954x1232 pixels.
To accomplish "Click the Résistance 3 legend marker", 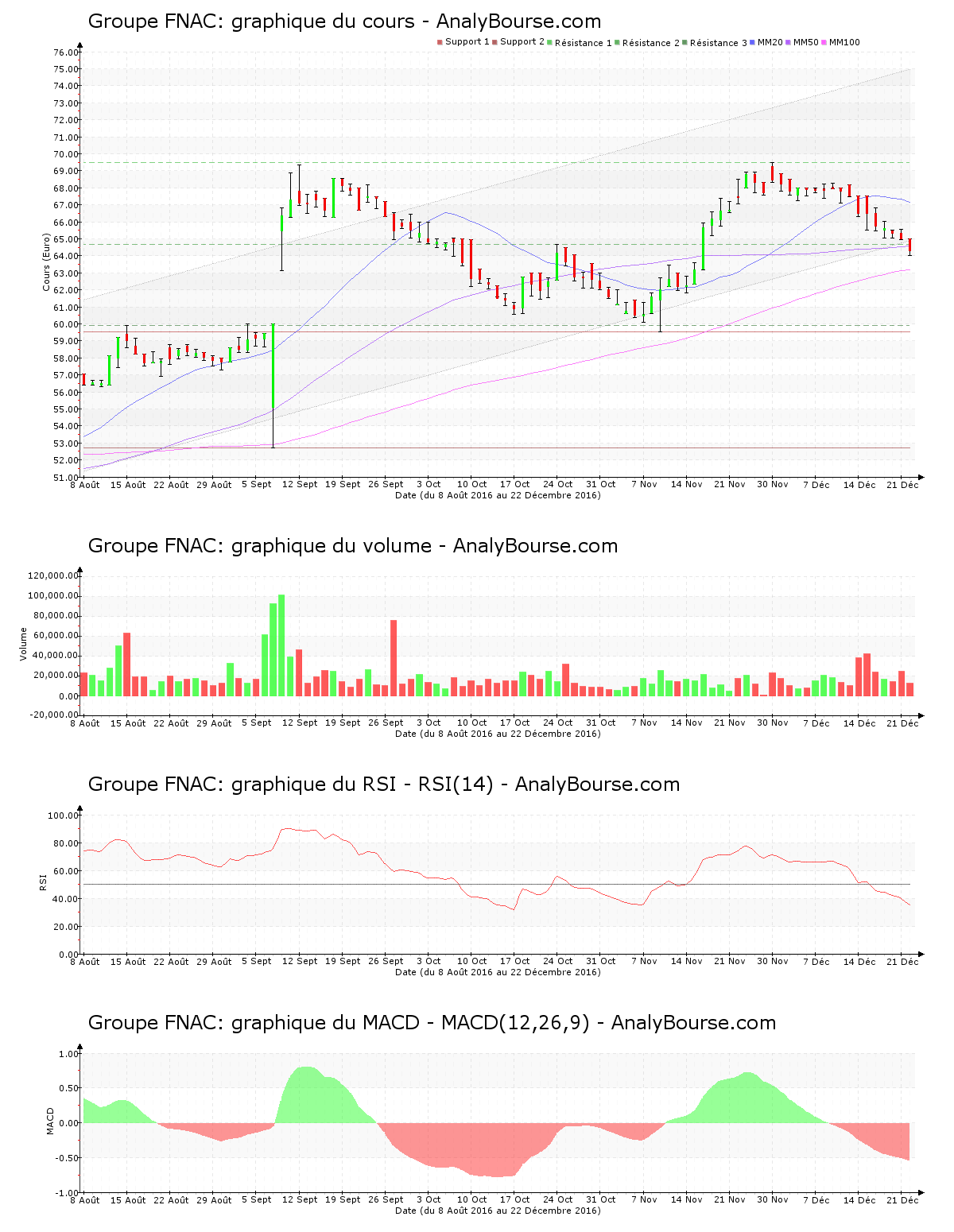I will pos(684,42).
